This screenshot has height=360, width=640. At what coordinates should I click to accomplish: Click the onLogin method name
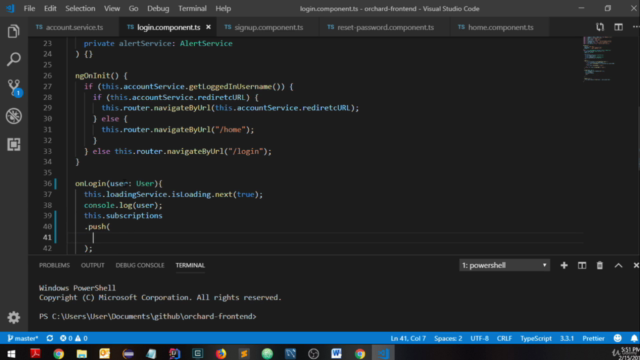point(91,184)
